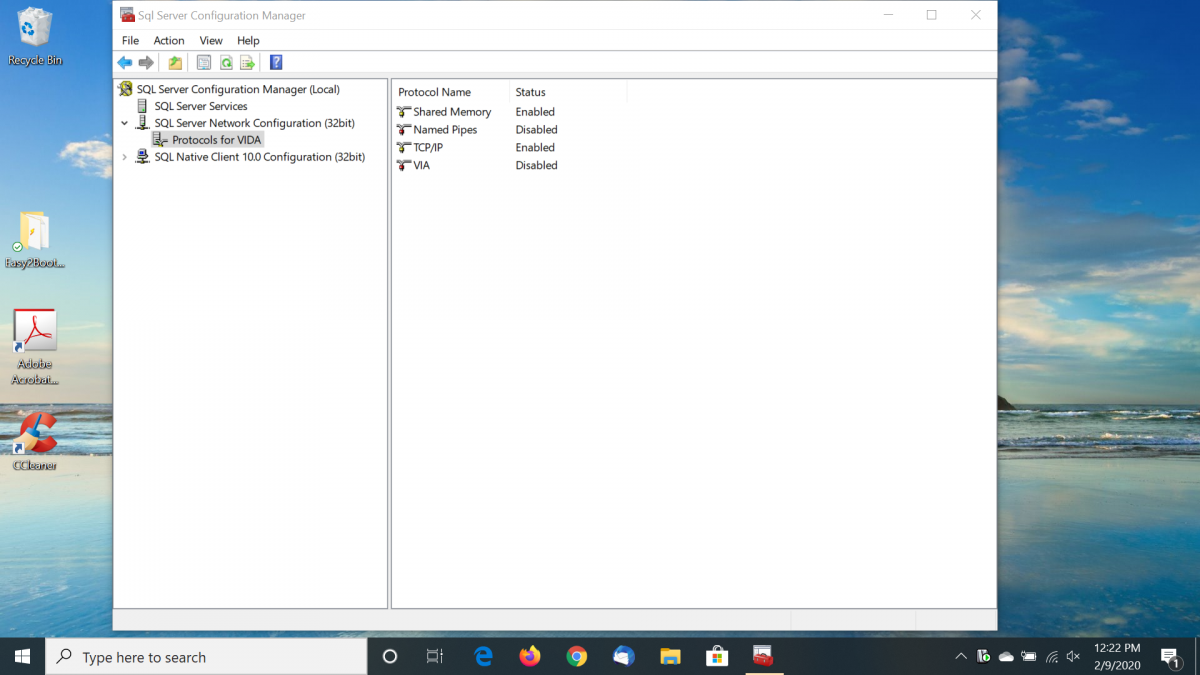1200x675 pixels.
Task: Open the Action menu
Action: coord(168,41)
